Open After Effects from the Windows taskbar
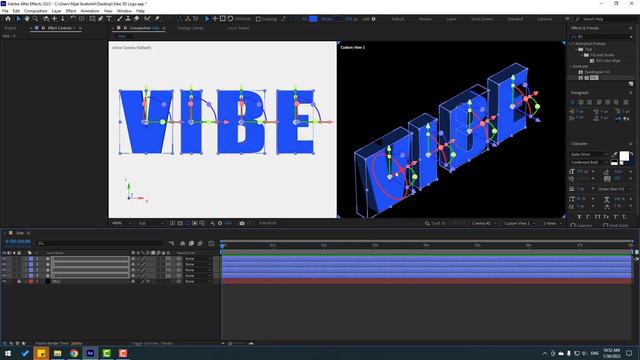Viewport: 640px width, 360px height. pos(90,353)
